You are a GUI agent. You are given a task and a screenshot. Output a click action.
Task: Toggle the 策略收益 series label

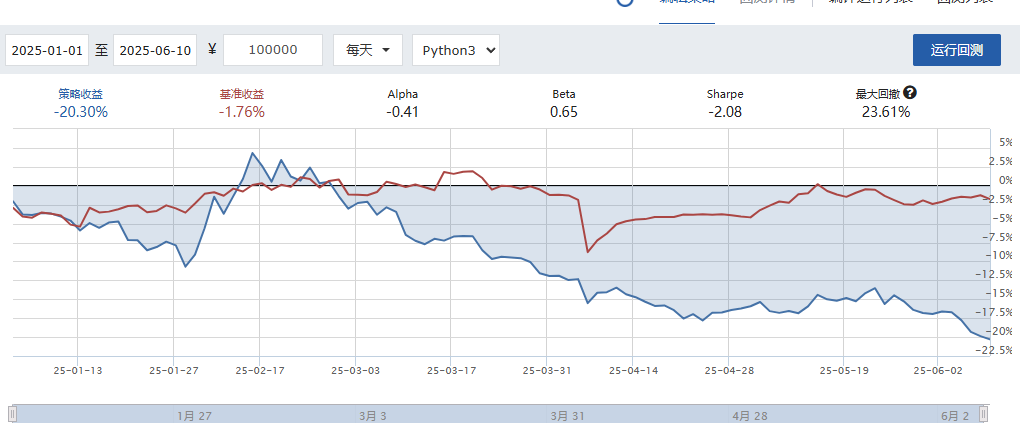click(x=80, y=94)
